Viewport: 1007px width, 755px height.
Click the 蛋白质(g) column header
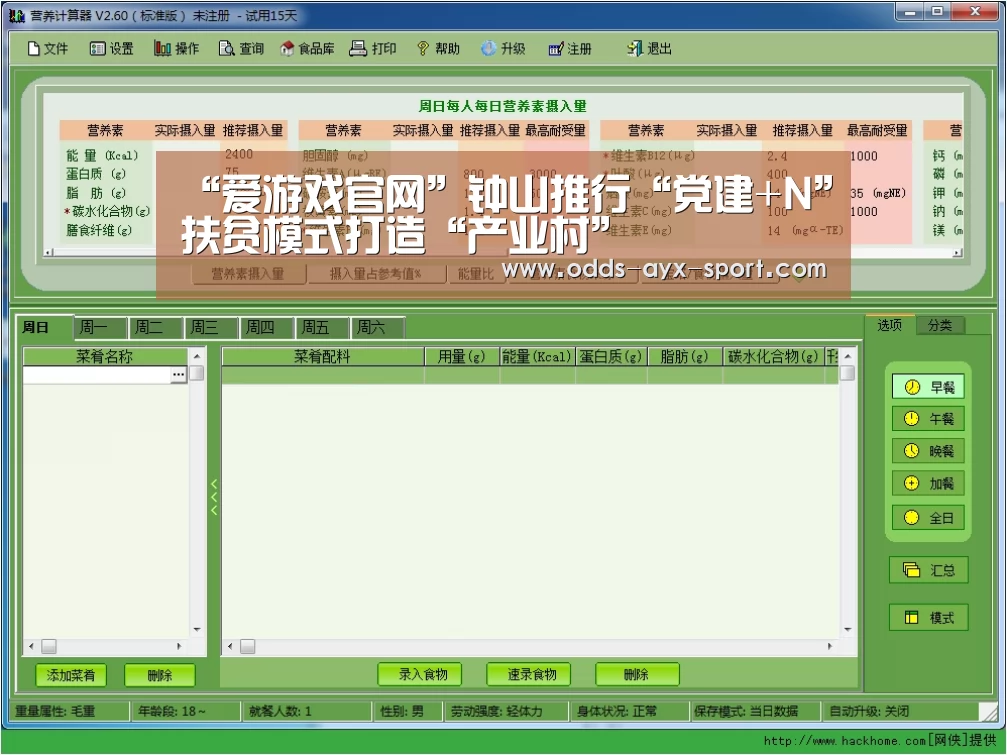point(611,356)
